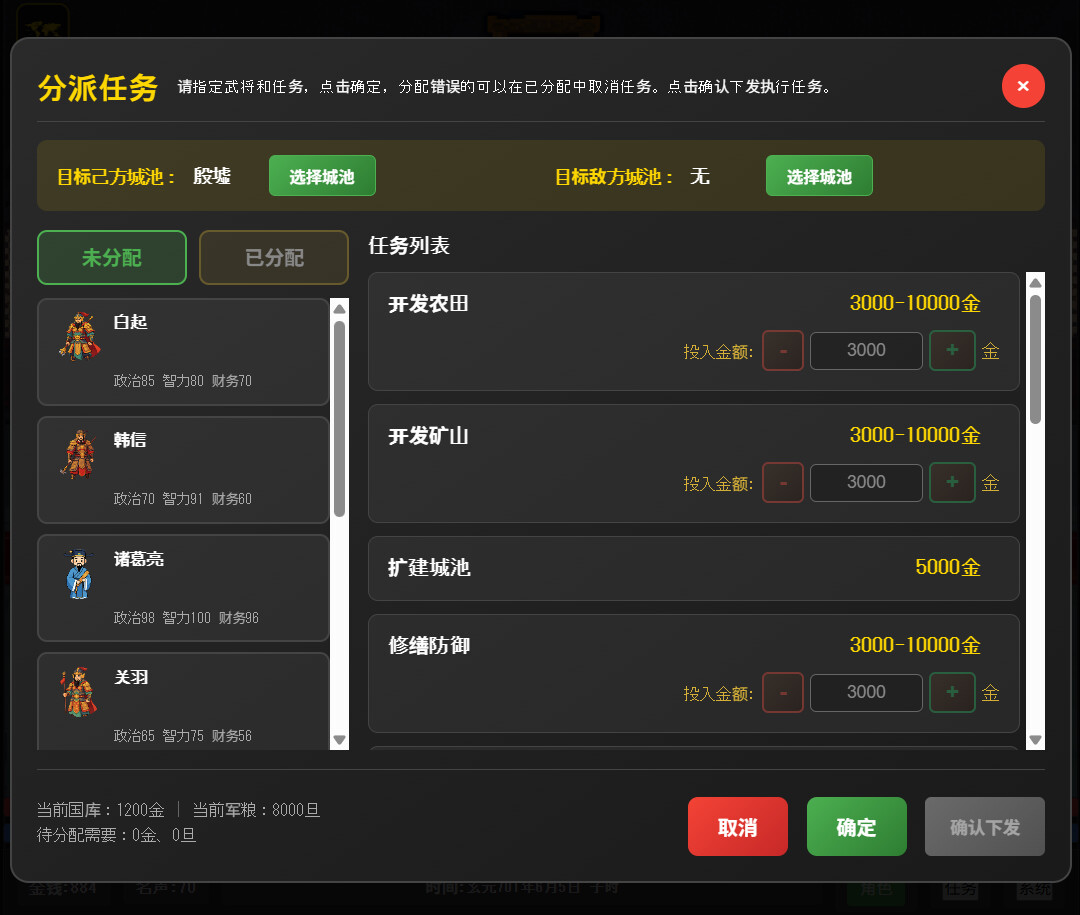Decrease 开发农田 investment with minus button
This screenshot has height=915, width=1080.
[x=783, y=351]
